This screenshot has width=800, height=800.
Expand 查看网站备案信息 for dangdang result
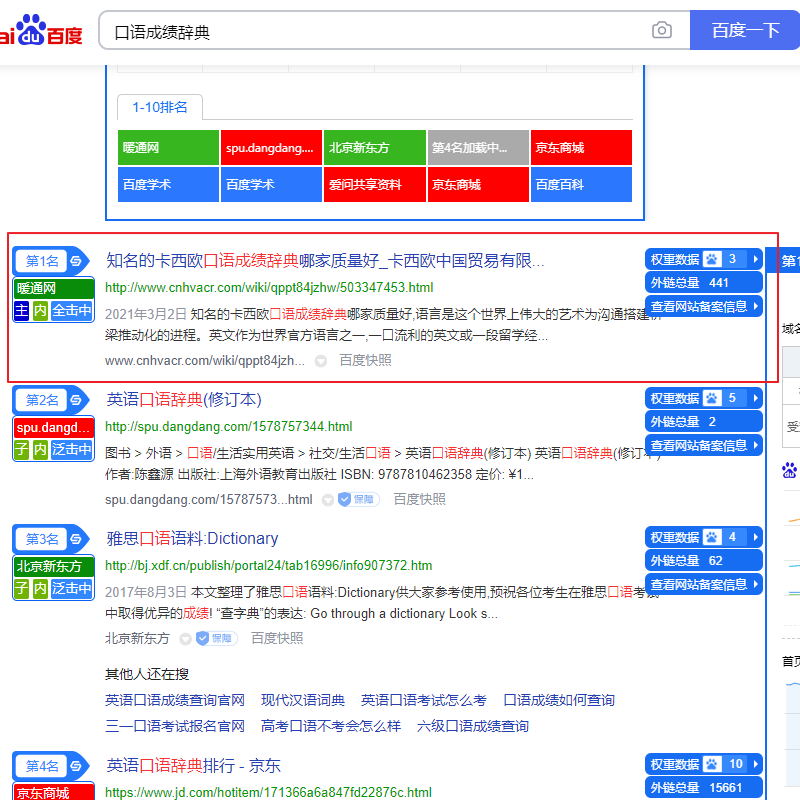pos(704,445)
